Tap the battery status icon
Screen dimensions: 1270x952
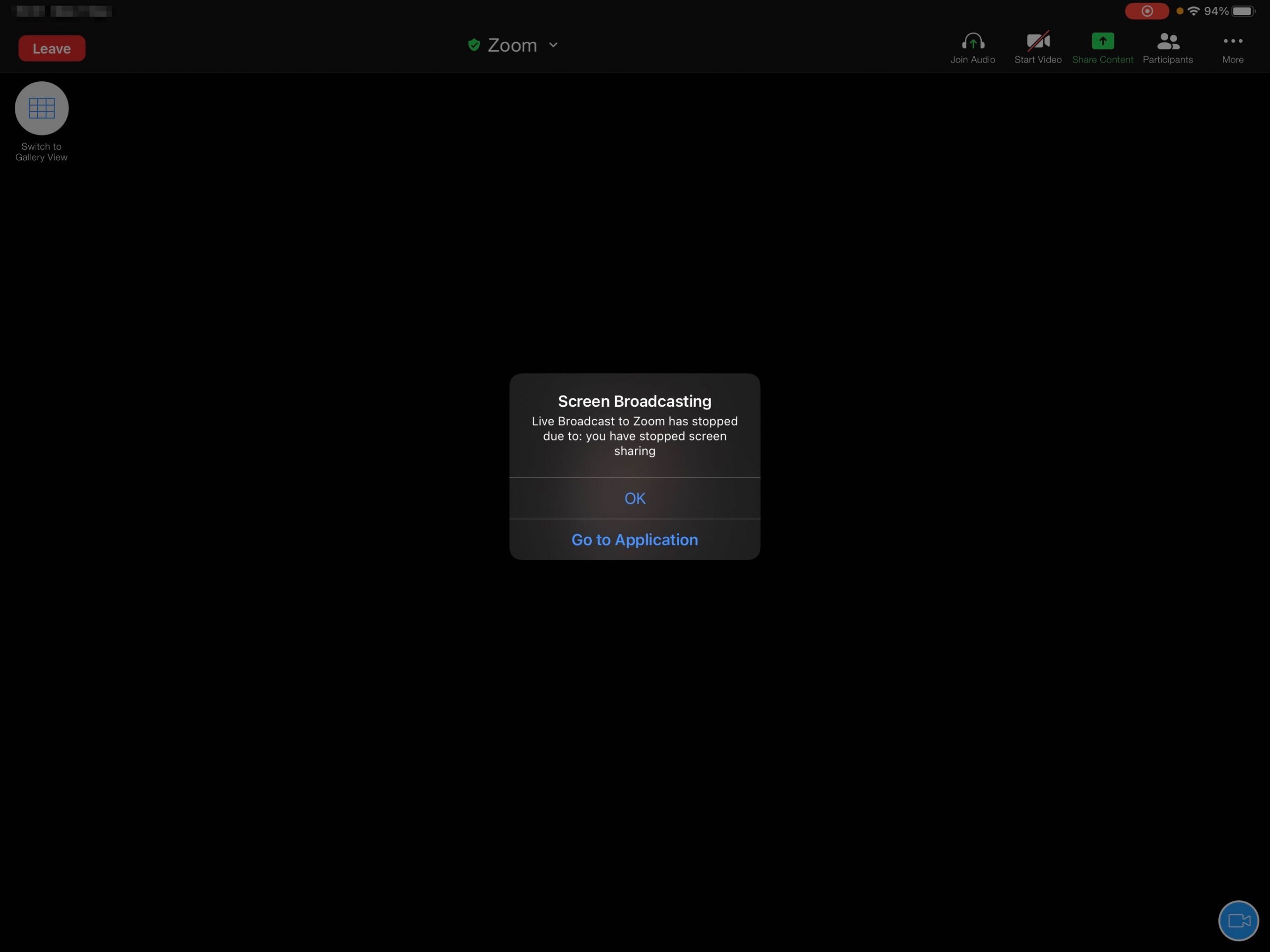(x=1244, y=11)
